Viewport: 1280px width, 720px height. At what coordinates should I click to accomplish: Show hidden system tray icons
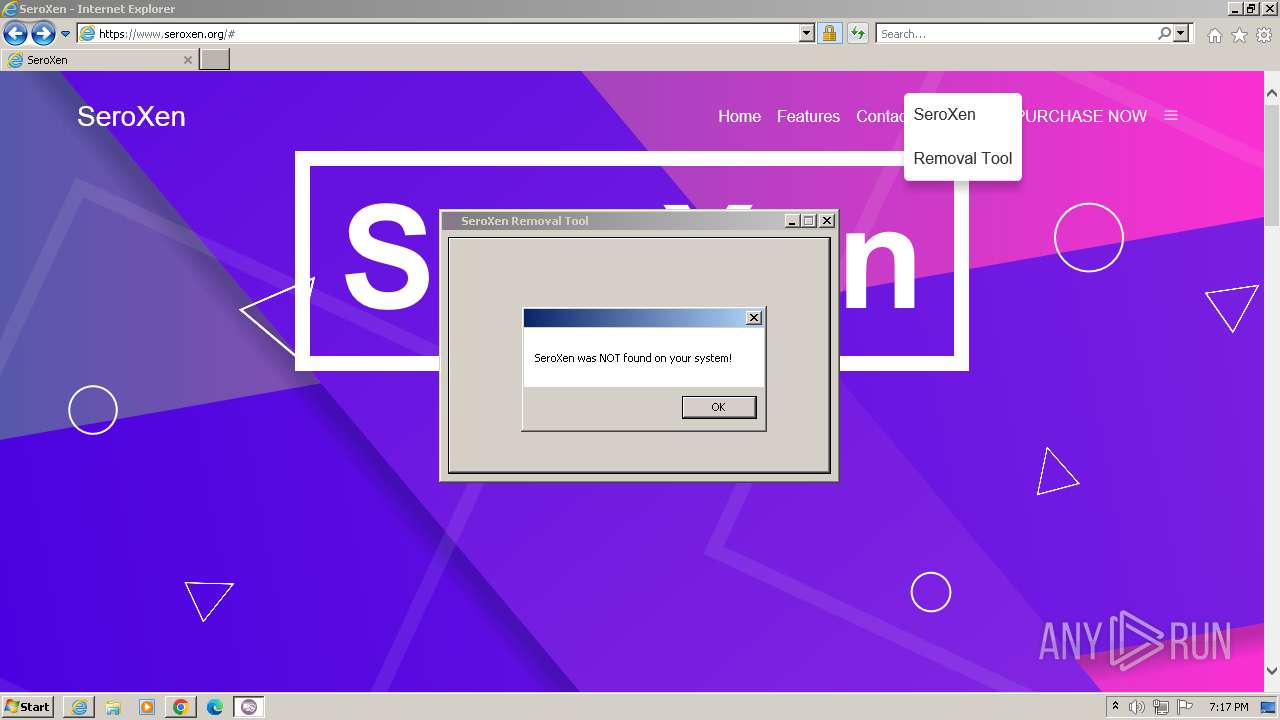1115,707
